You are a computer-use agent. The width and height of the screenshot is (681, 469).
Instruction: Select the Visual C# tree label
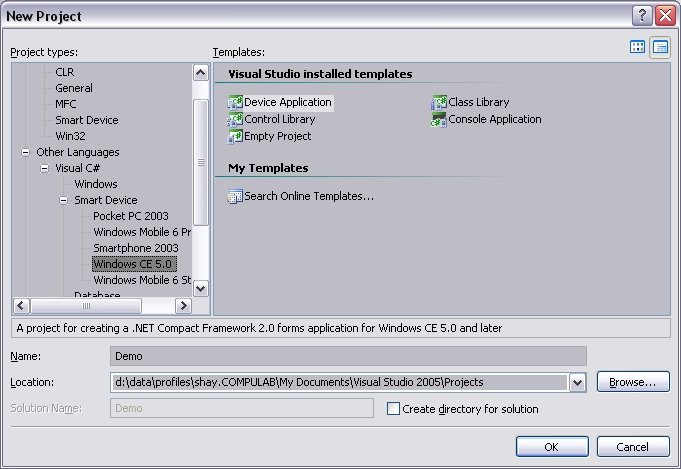point(77,168)
